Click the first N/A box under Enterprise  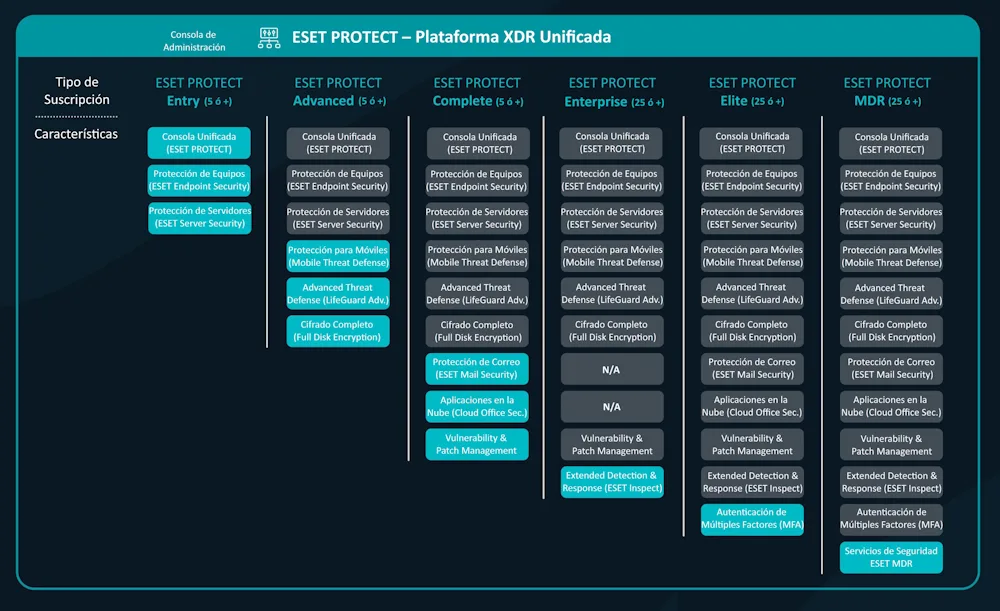pos(612,369)
